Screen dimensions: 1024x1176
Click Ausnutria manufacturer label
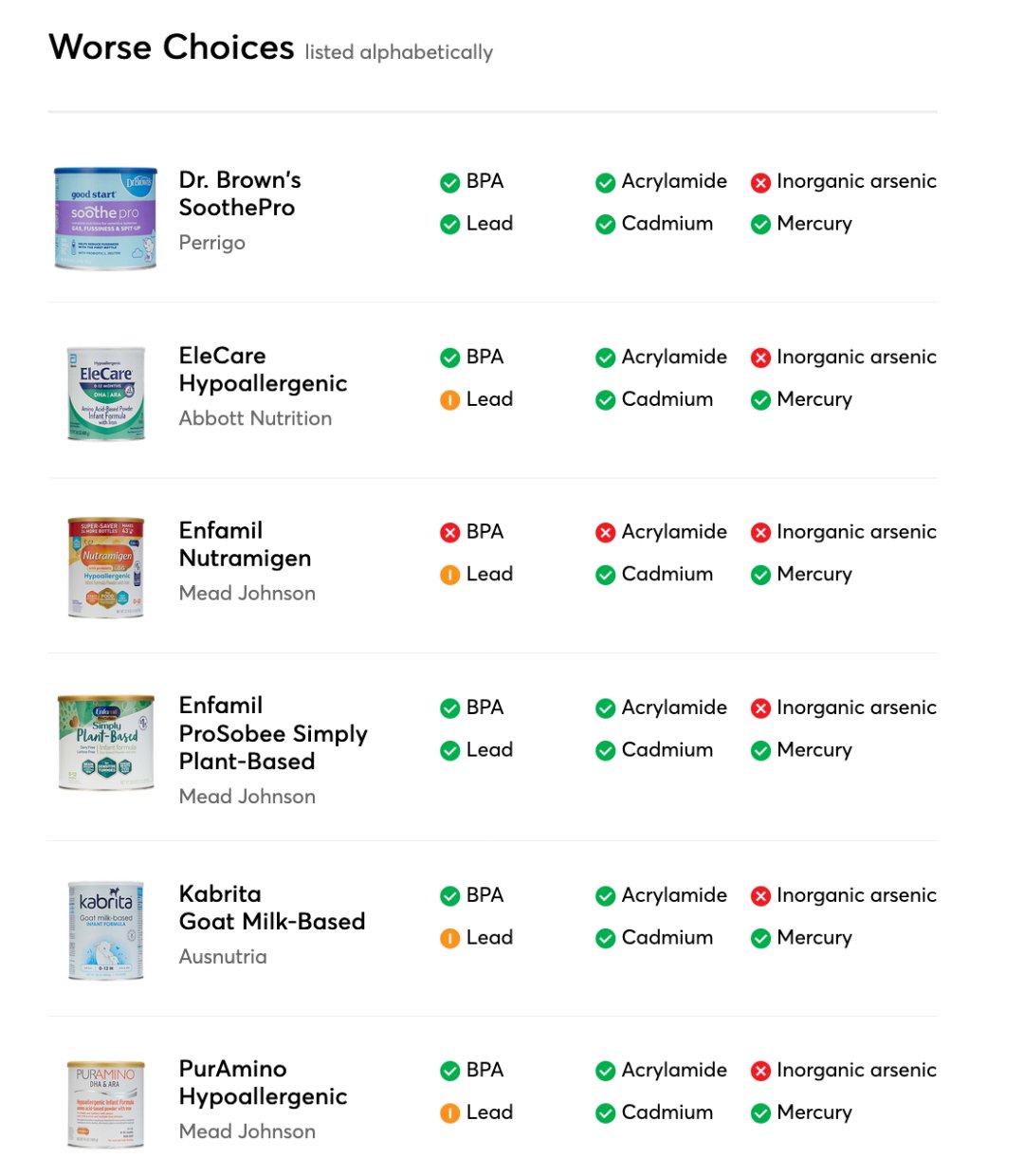point(223,957)
